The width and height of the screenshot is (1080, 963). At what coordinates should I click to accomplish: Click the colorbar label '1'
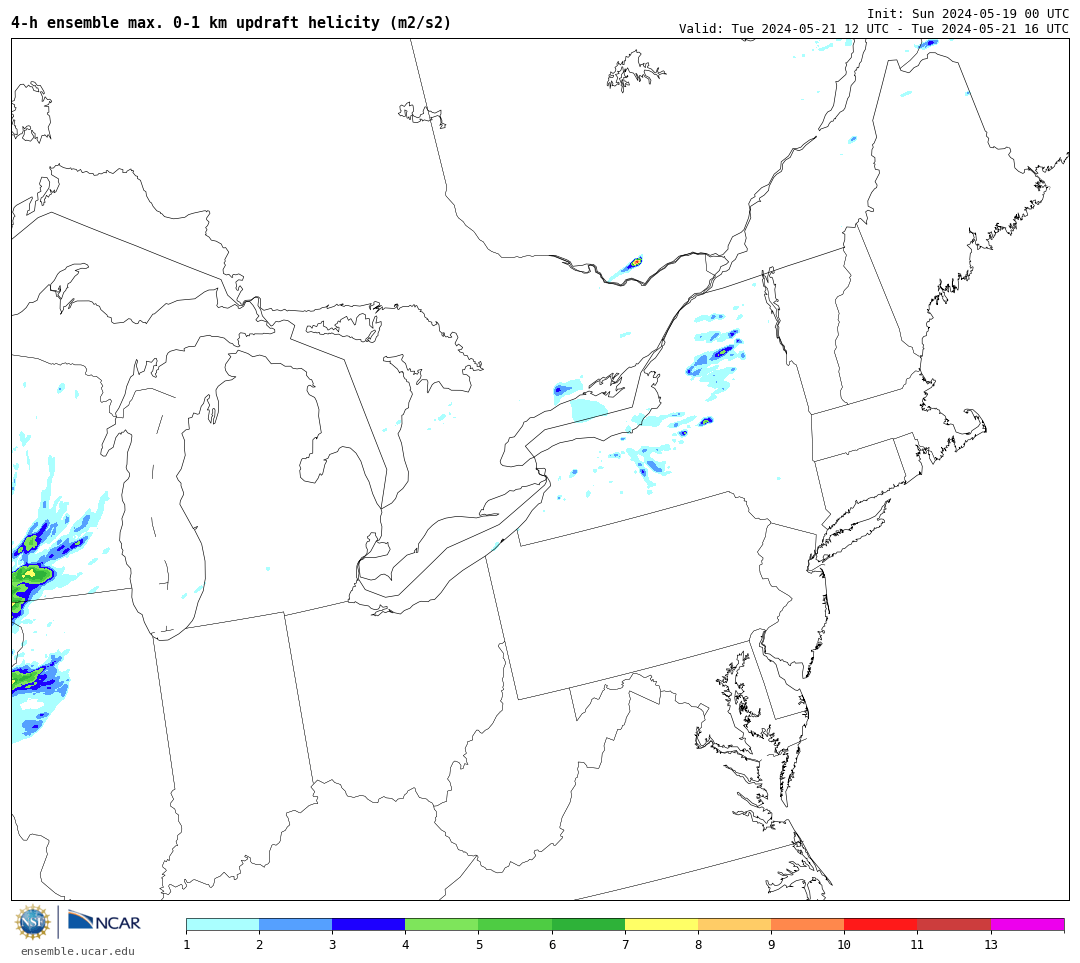pos(187,944)
